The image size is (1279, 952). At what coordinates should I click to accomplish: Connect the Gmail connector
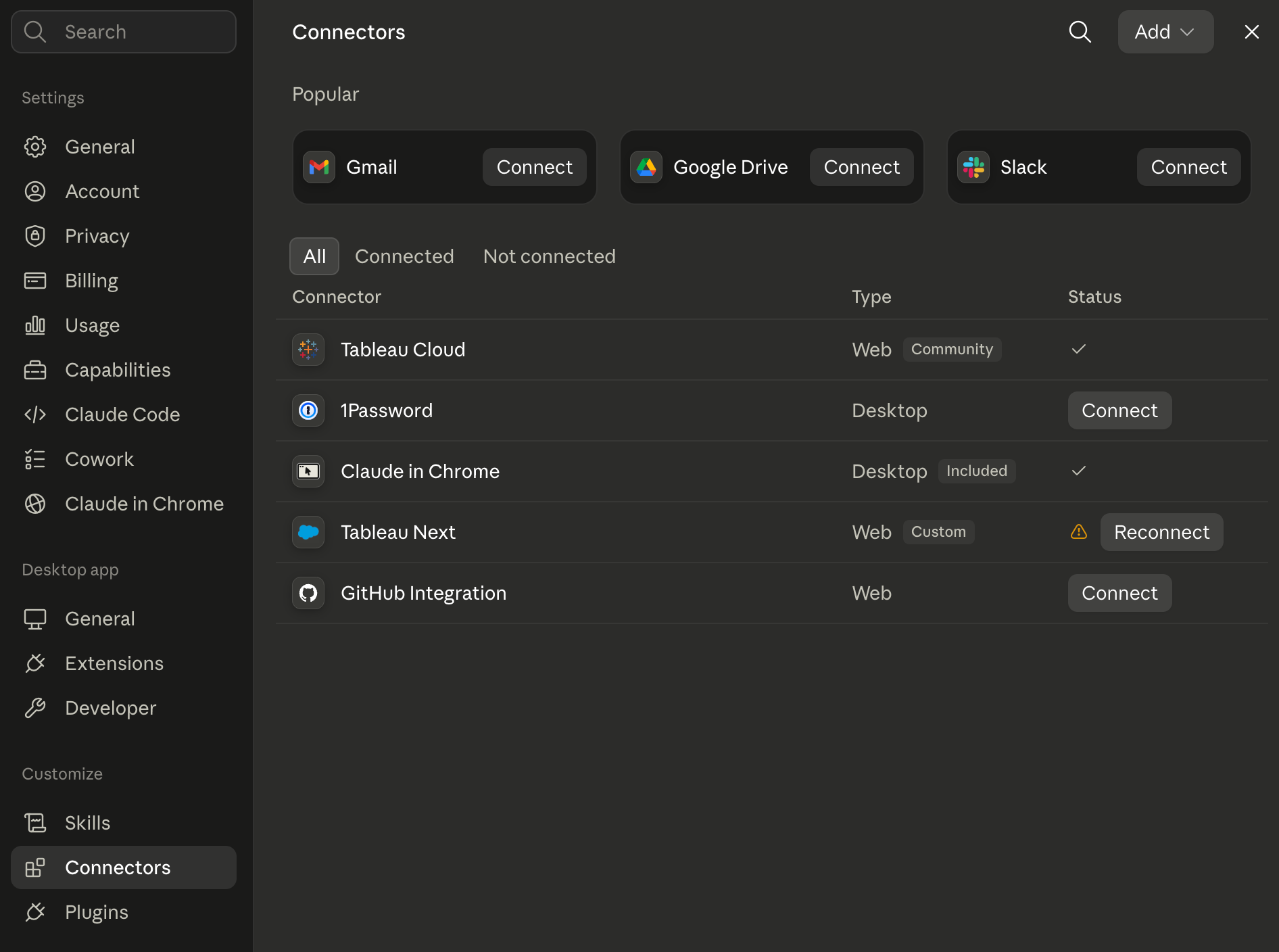535,167
